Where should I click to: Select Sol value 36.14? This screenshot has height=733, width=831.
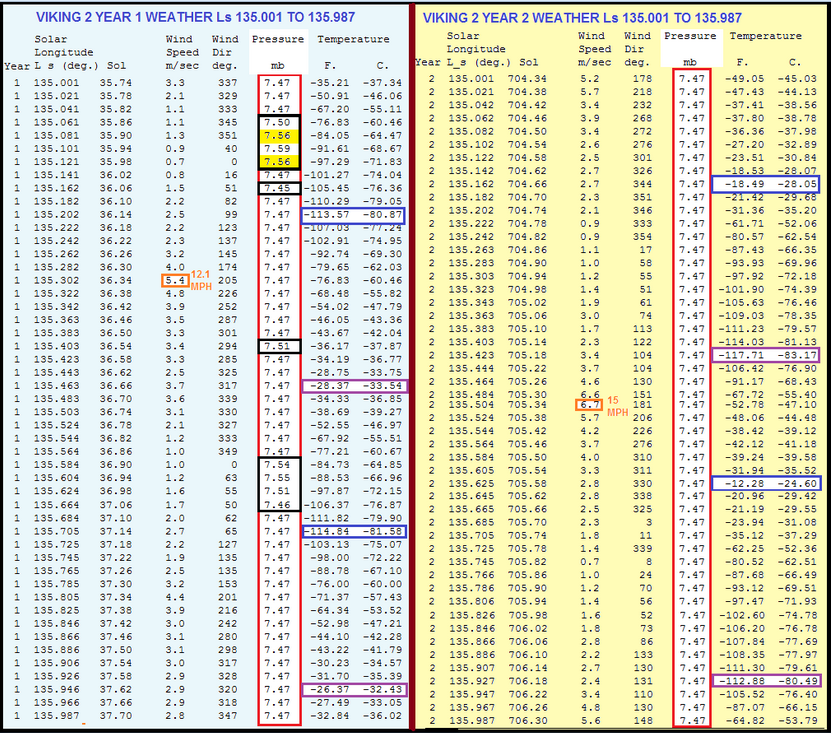[x=116, y=215]
